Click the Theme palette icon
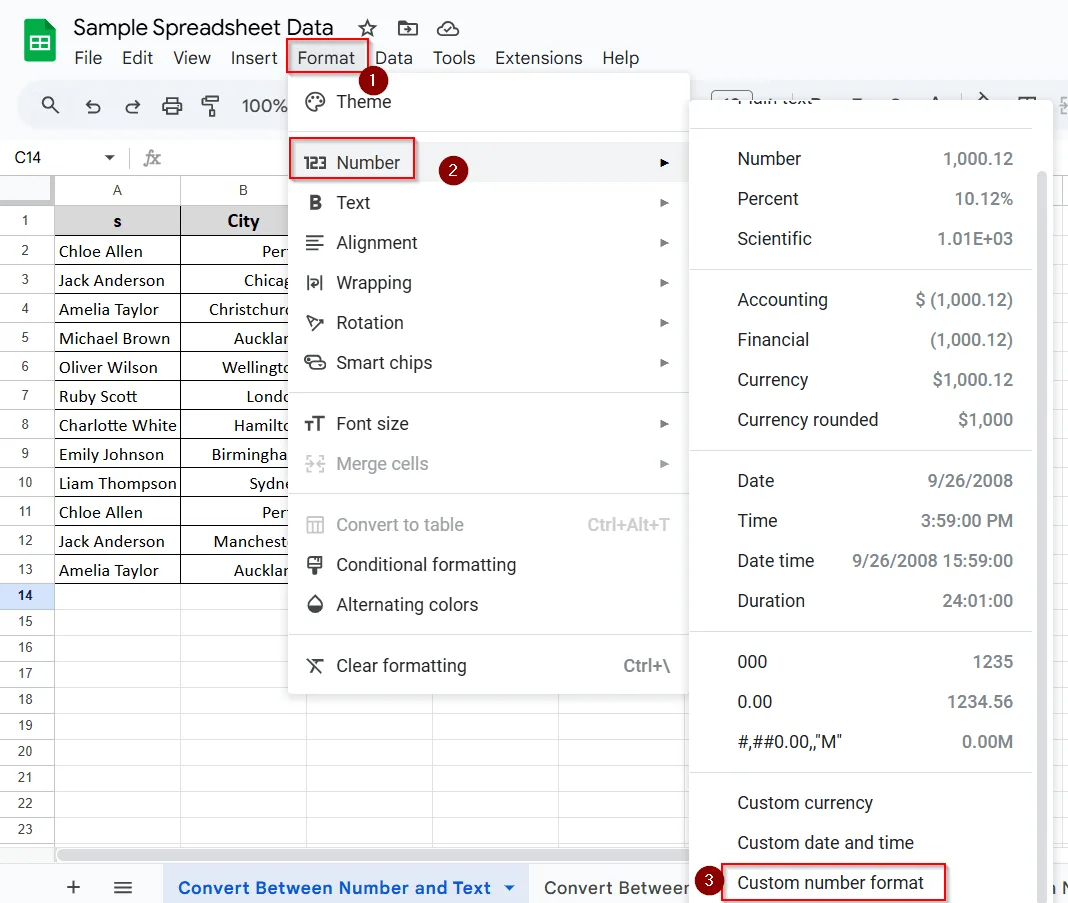This screenshot has height=903, width=1068. [315, 102]
